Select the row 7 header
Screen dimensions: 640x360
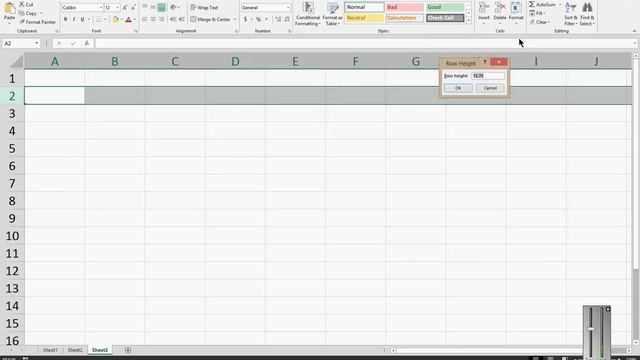[12, 183]
